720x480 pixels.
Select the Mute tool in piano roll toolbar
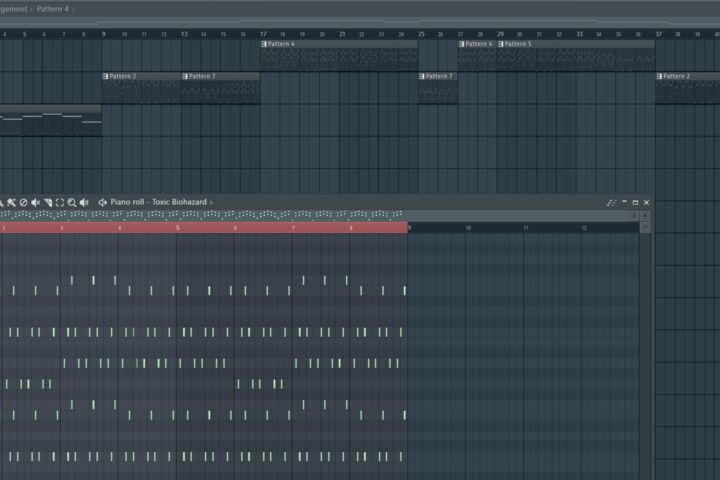35,202
